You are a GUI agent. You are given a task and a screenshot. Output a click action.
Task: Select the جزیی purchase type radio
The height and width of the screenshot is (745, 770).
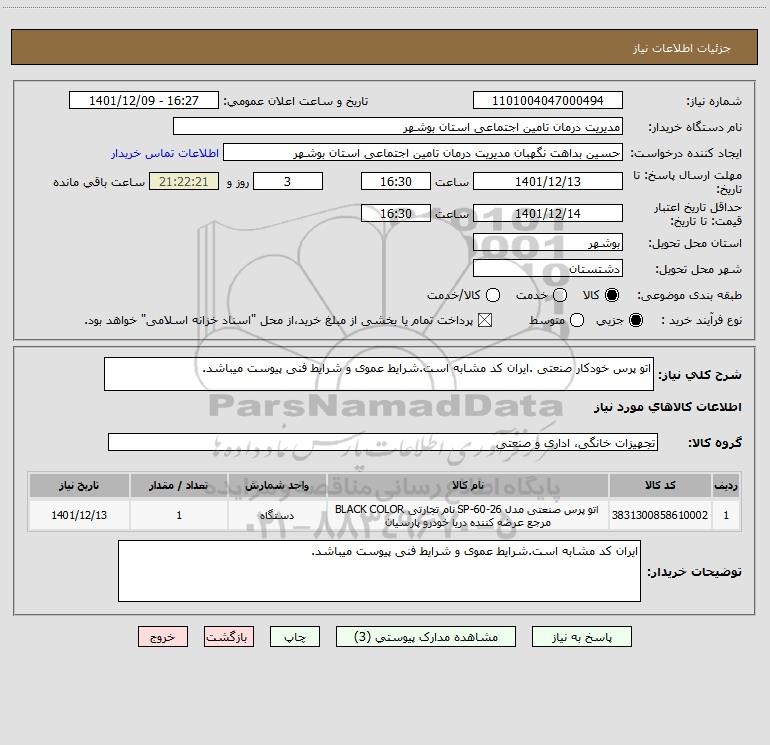[635, 320]
